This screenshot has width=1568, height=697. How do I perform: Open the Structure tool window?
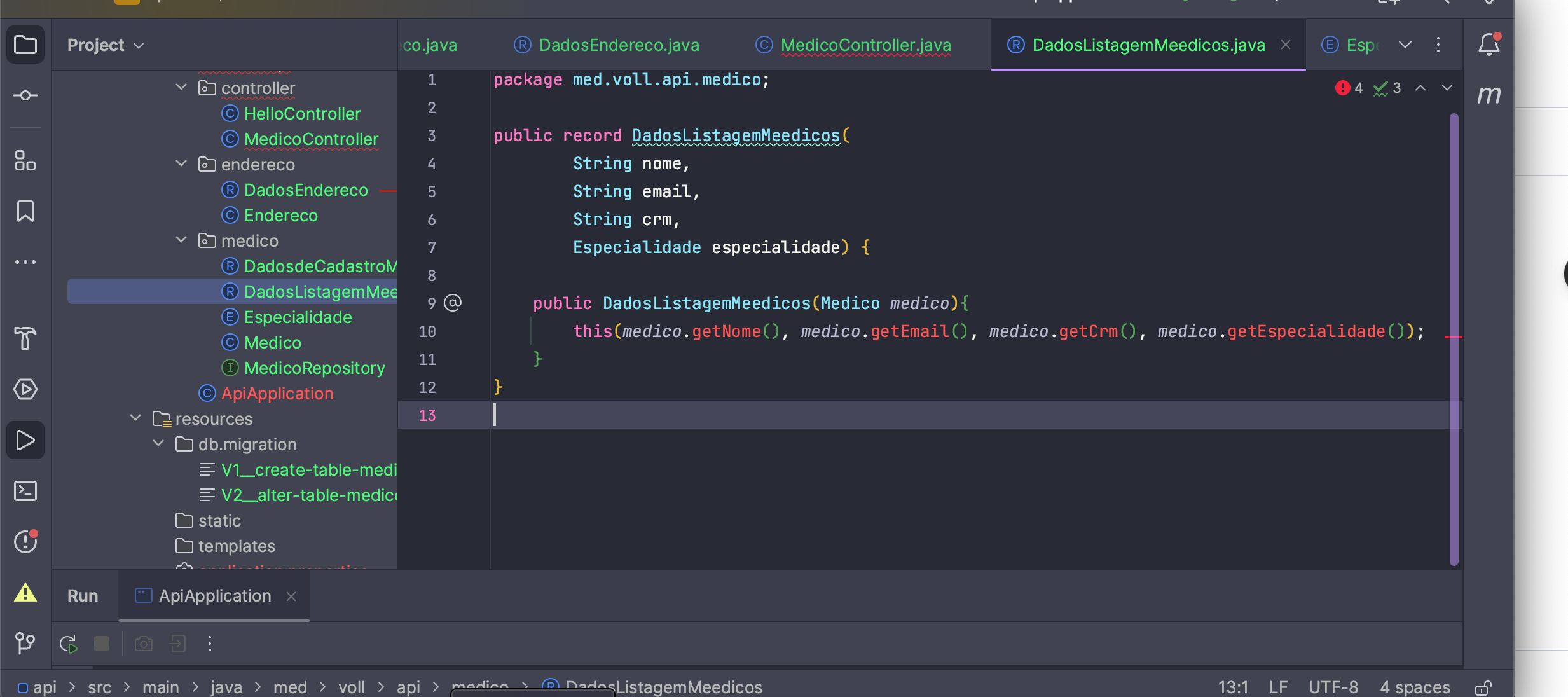(25, 160)
